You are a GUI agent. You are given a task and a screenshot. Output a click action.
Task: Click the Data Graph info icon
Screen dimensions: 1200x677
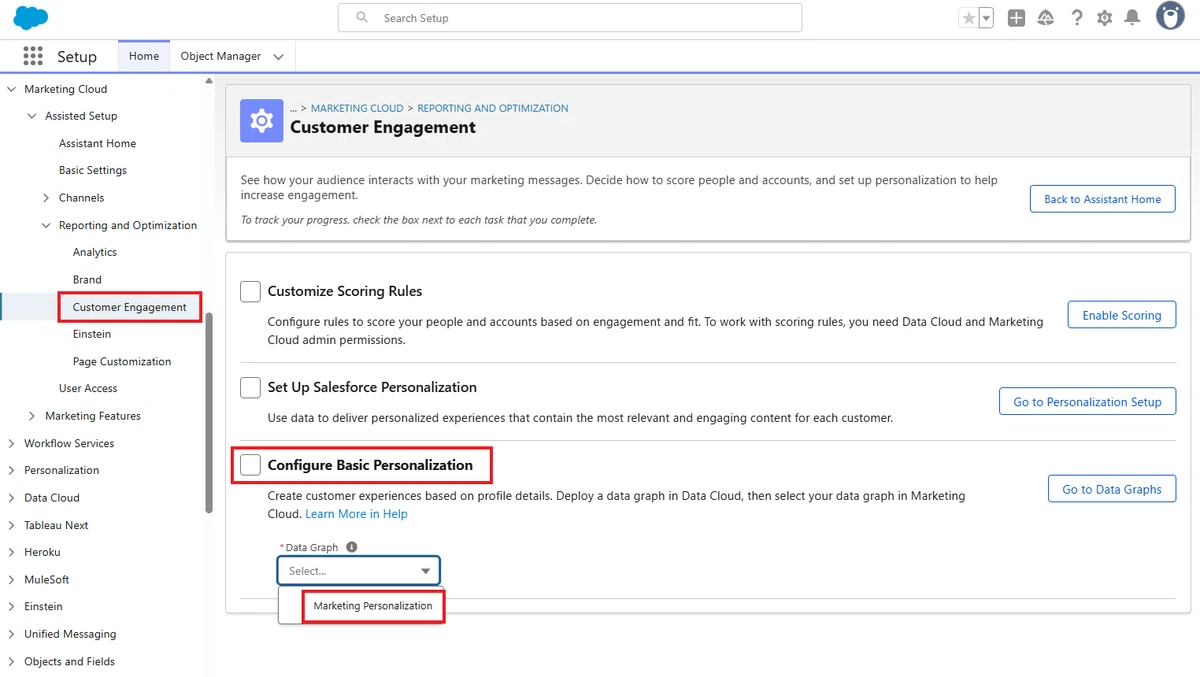(x=351, y=547)
